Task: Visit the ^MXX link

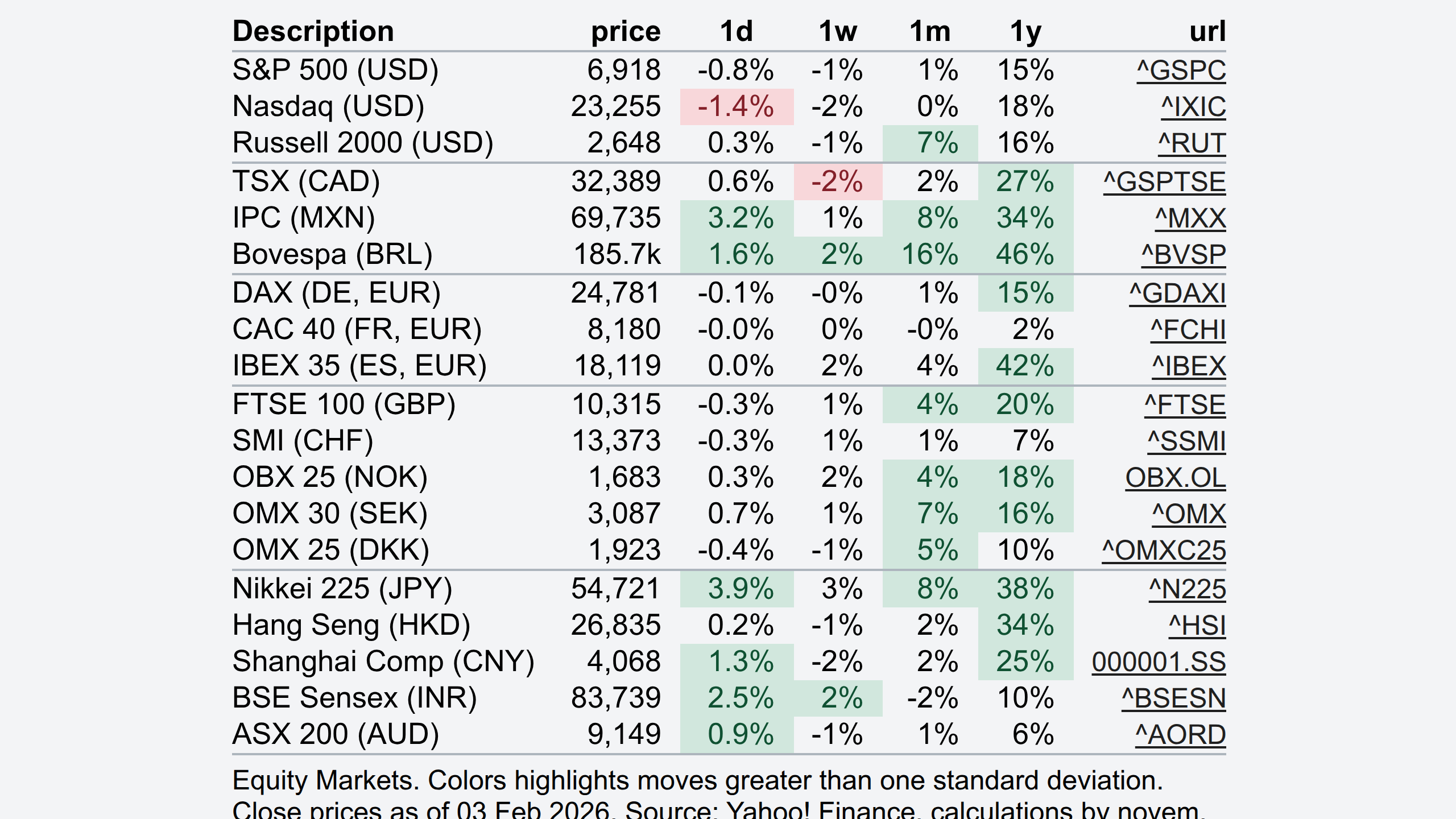Action: point(1190,218)
